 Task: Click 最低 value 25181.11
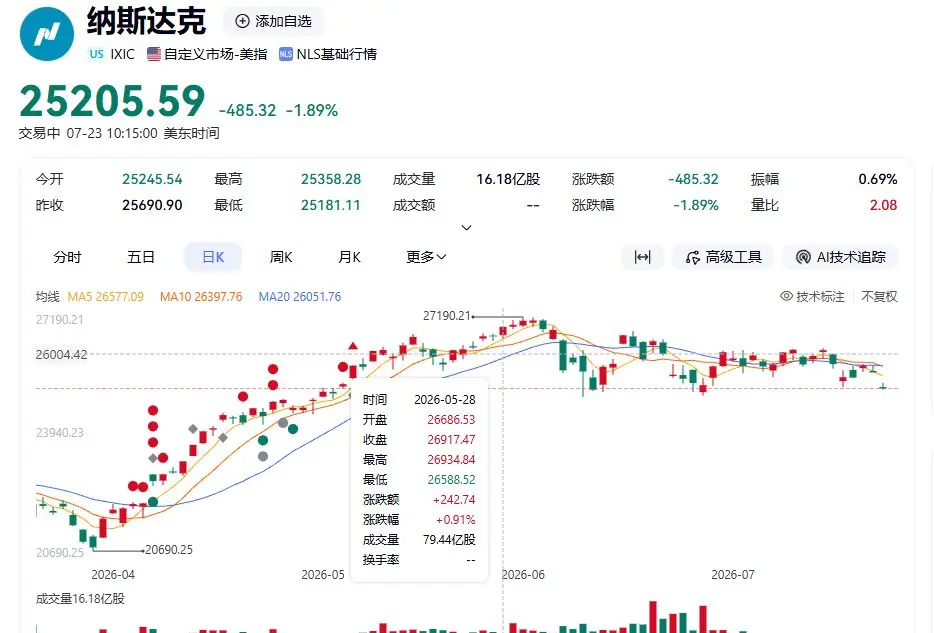[331, 205]
